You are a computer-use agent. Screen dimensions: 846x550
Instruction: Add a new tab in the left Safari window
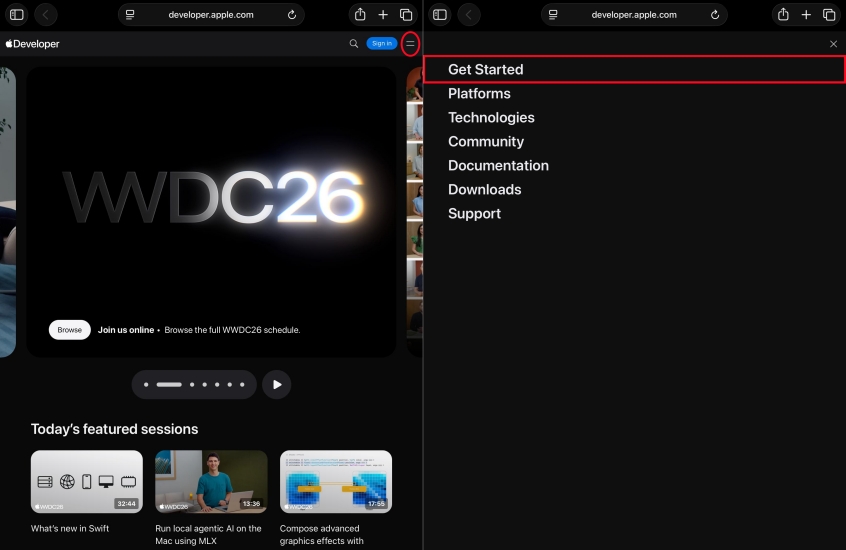point(383,15)
